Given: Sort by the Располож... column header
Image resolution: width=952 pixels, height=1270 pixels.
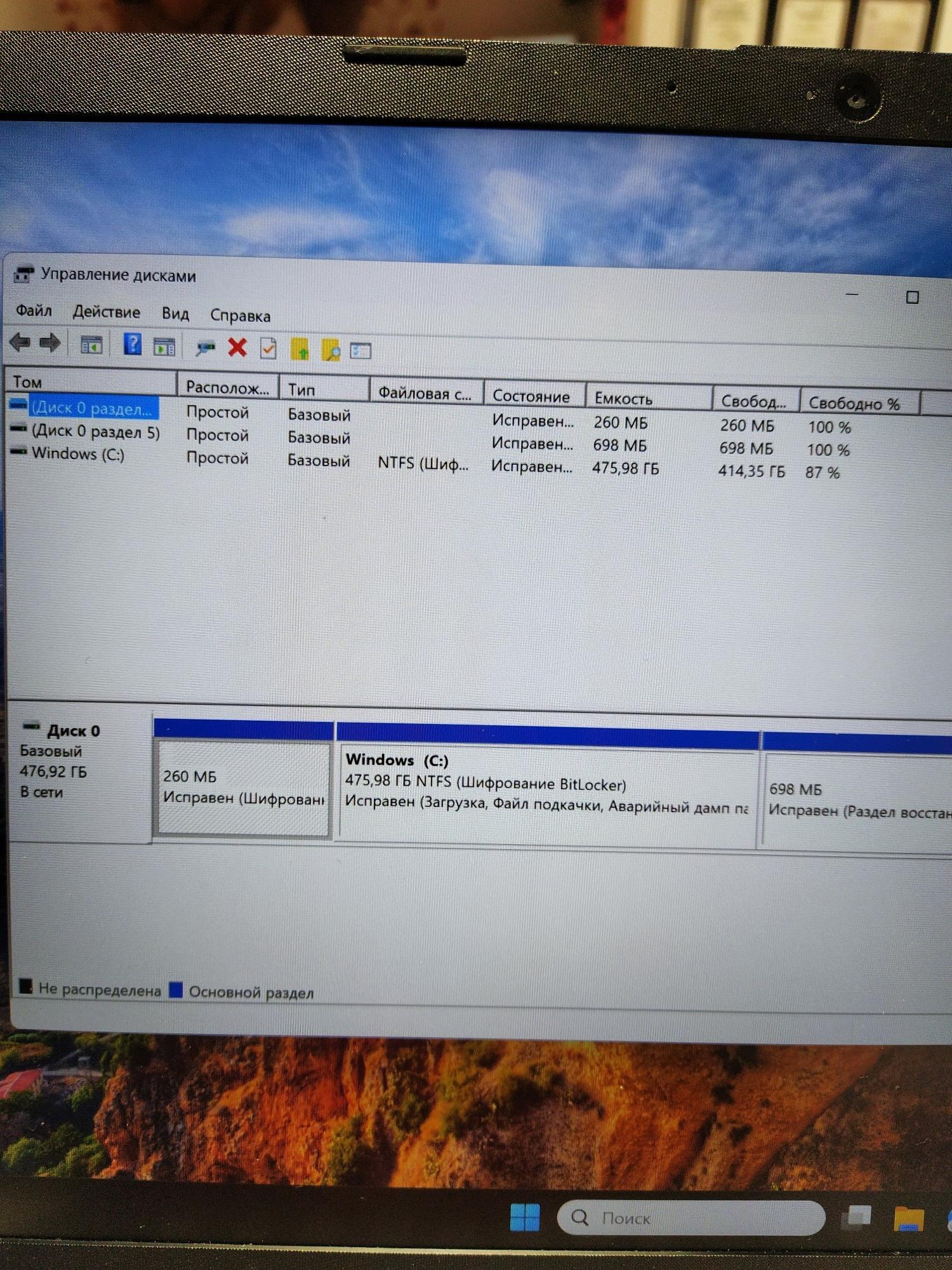Looking at the screenshot, I should pos(228,387).
